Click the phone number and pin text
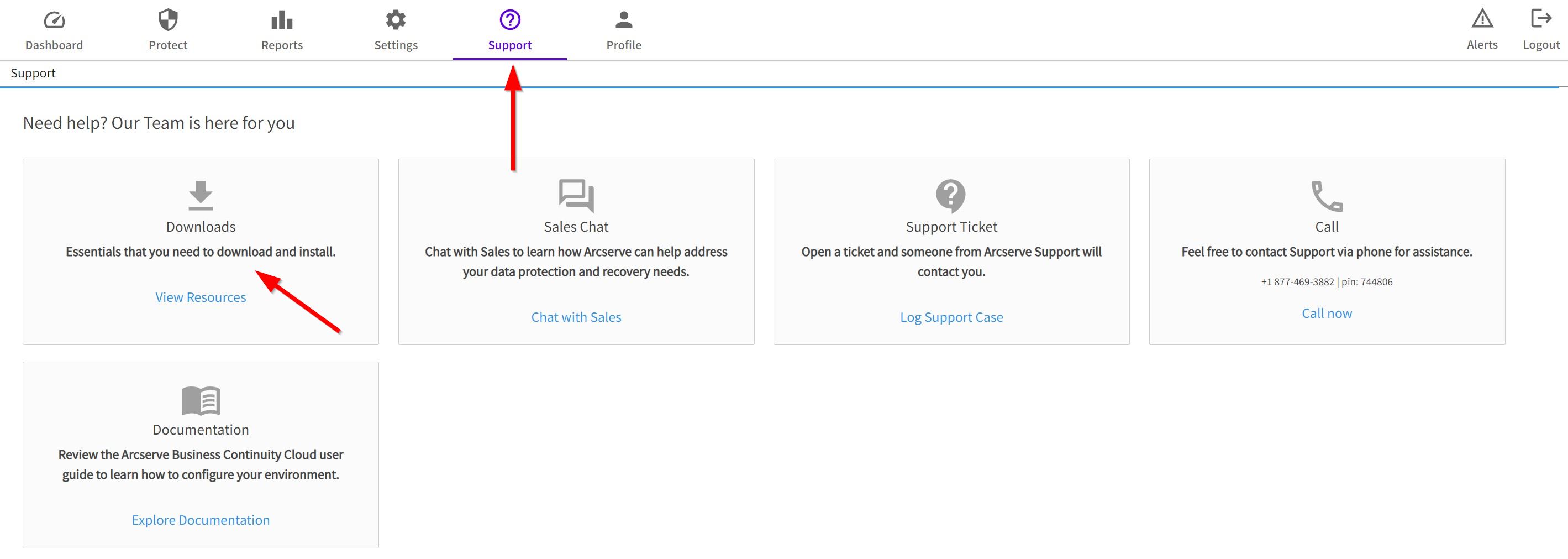 pos(1327,282)
